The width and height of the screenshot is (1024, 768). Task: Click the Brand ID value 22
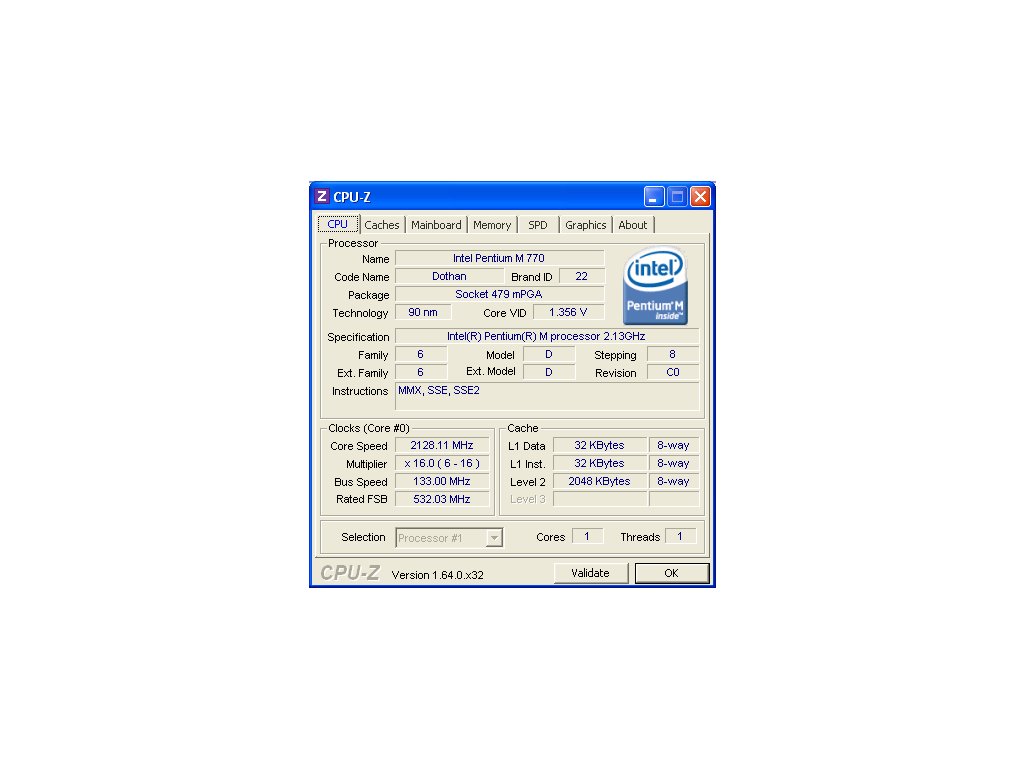(581, 276)
